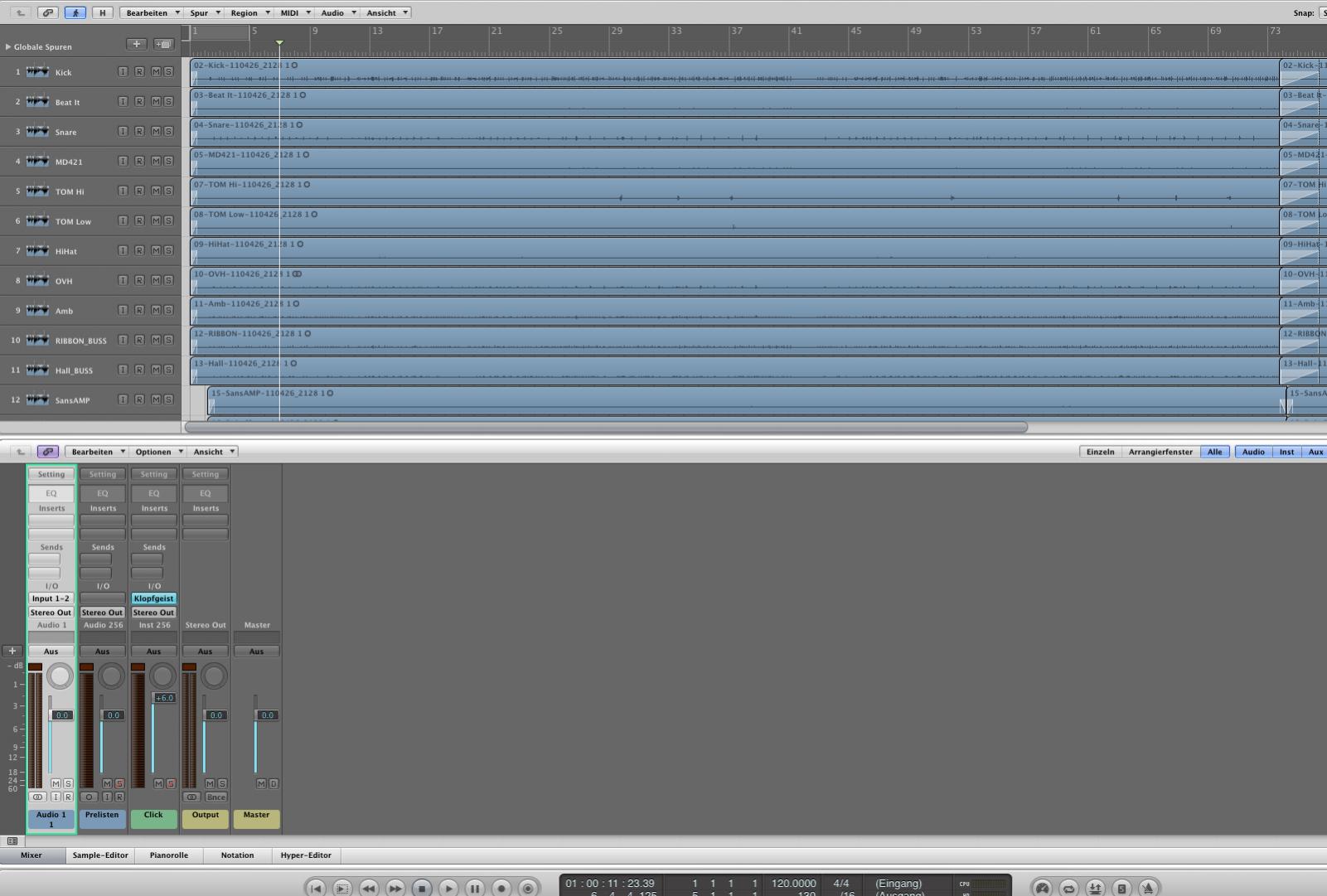
Task: Click the Output strip volume fader
Action: [x=214, y=714]
